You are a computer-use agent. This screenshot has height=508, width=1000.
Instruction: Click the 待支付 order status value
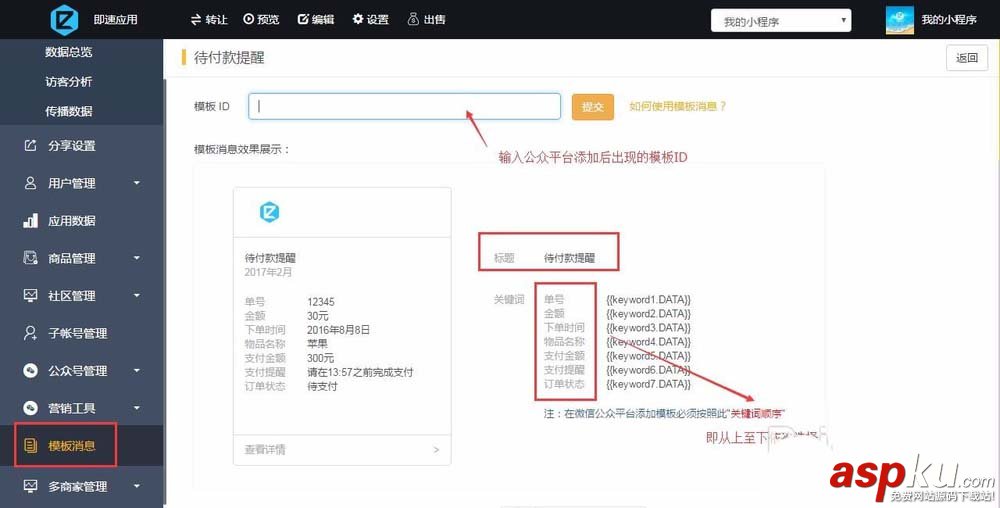(x=322, y=386)
